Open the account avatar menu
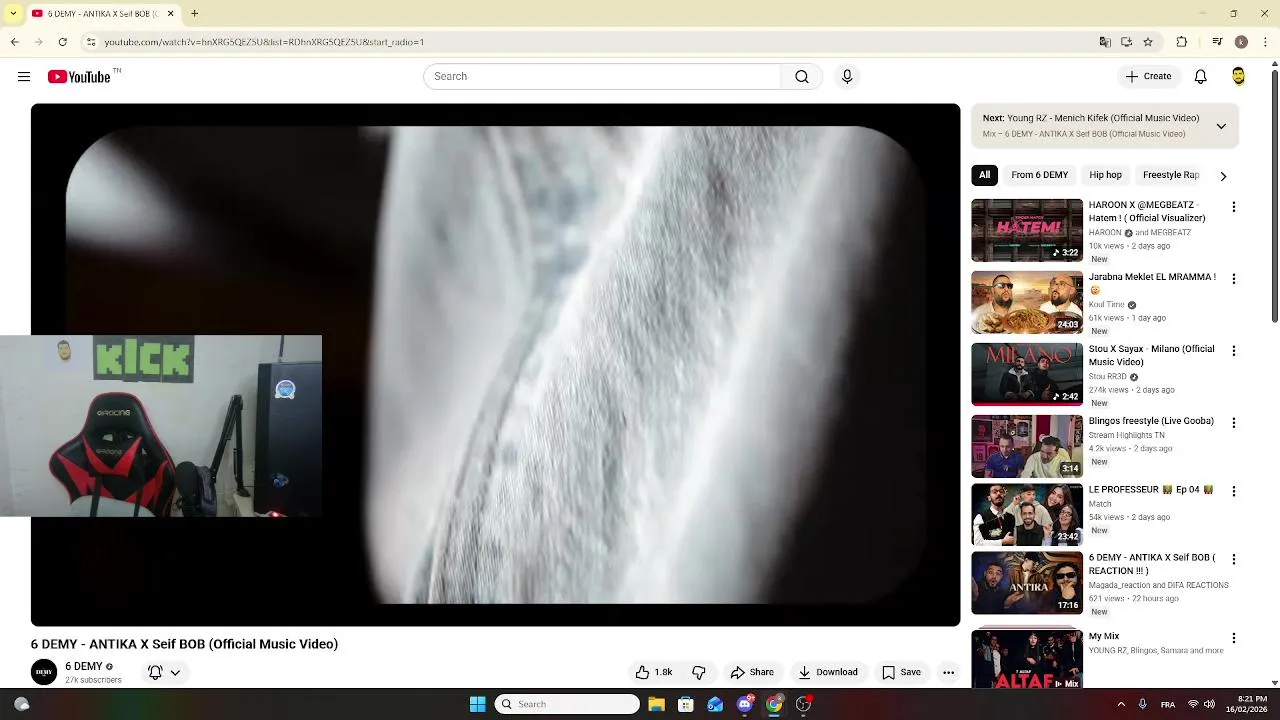 pos(1239,77)
